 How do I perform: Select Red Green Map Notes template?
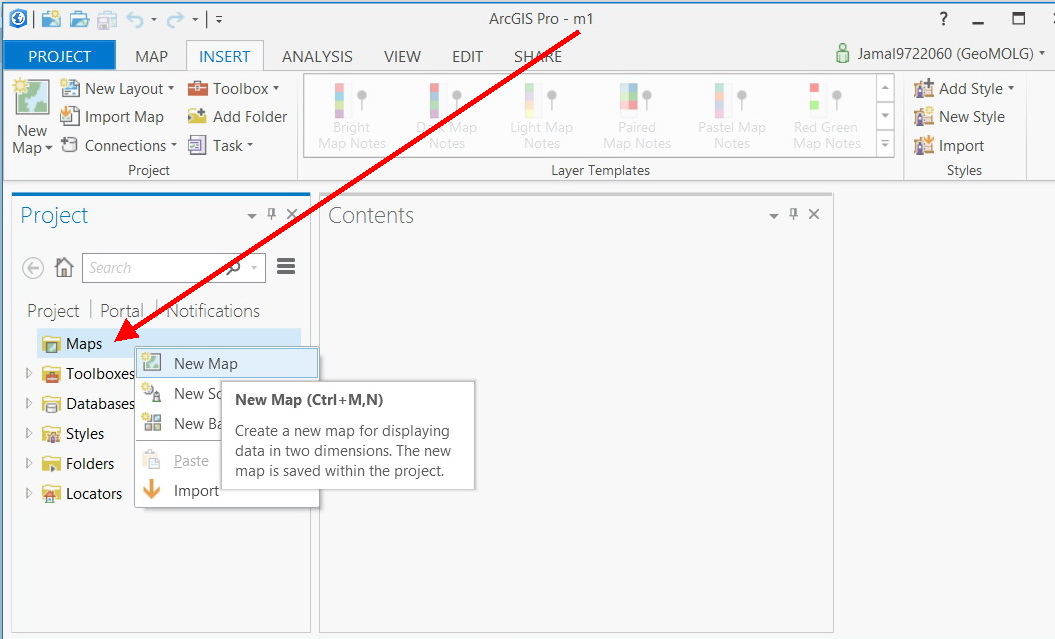click(x=826, y=116)
